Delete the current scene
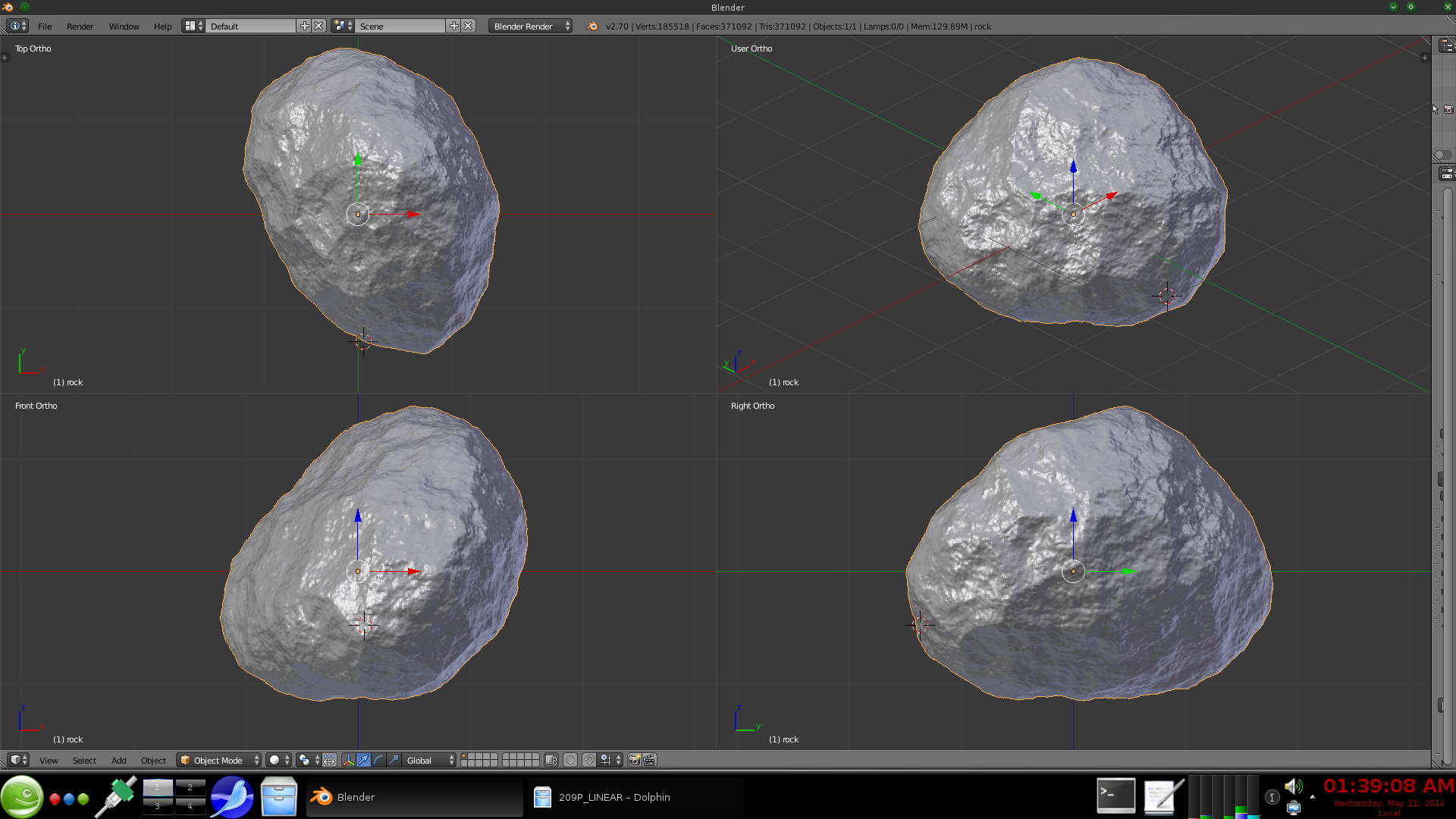 click(469, 26)
